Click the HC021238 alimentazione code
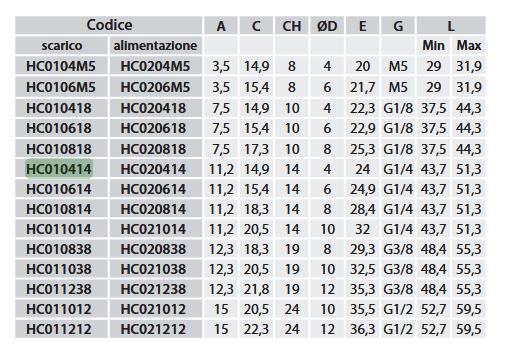Screen dimensions: 505x360 coord(153,289)
